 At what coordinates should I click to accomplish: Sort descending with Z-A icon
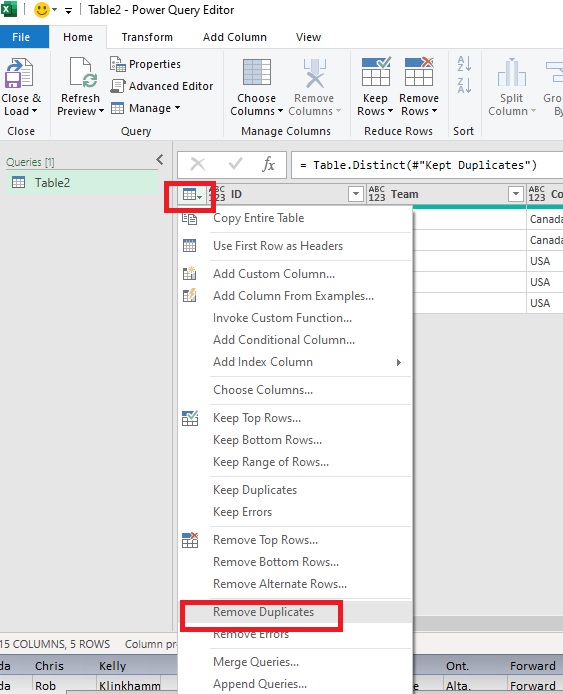(x=464, y=85)
